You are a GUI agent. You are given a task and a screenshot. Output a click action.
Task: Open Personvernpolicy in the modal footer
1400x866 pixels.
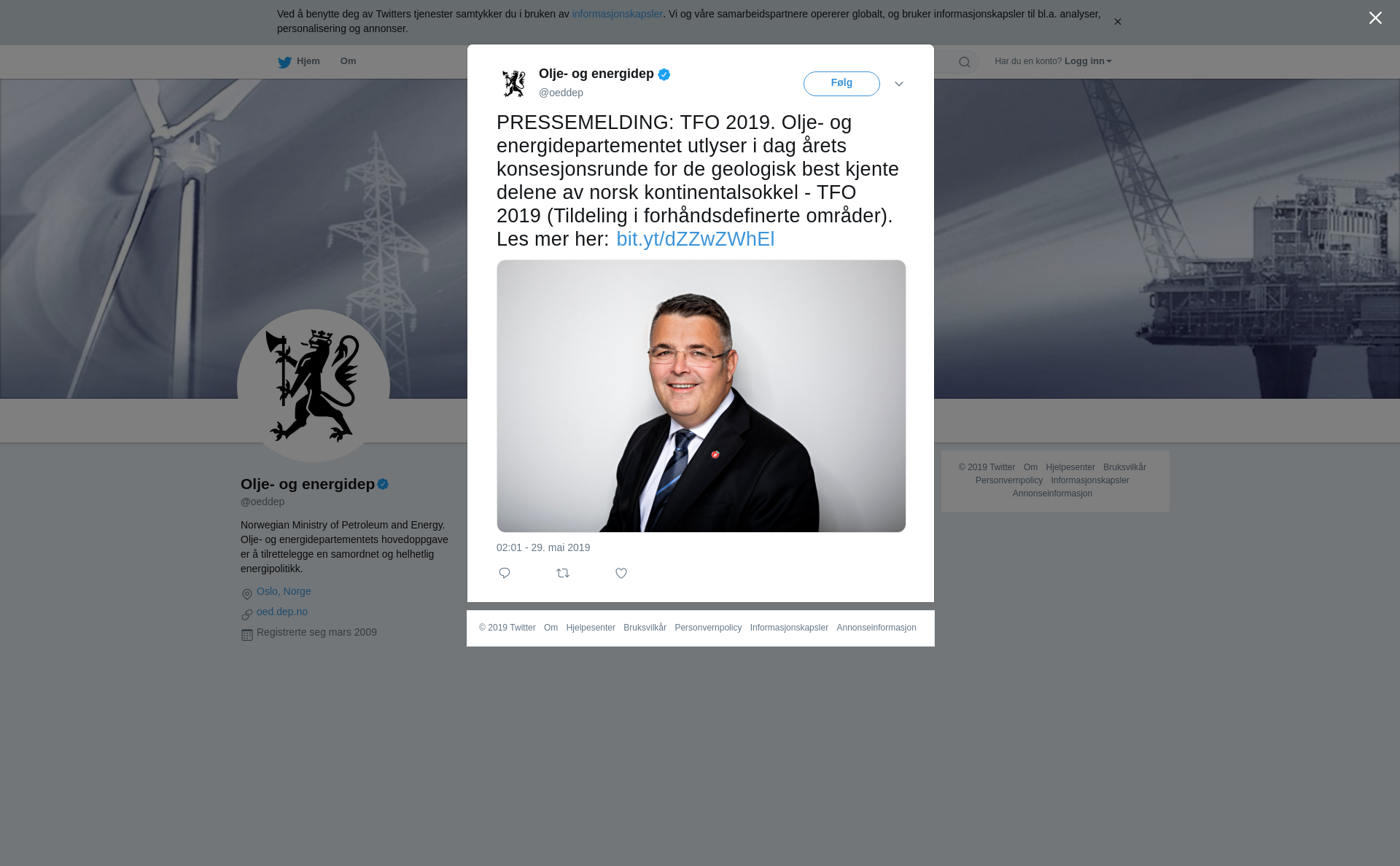point(708,628)
